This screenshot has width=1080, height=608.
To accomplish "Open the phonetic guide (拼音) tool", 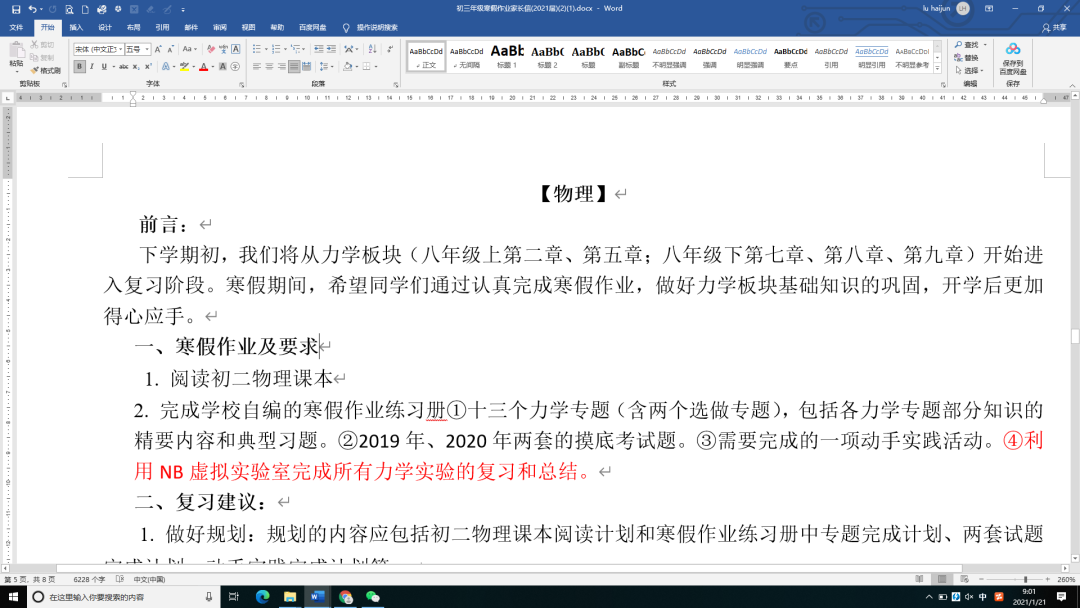I will pos(223,49).
